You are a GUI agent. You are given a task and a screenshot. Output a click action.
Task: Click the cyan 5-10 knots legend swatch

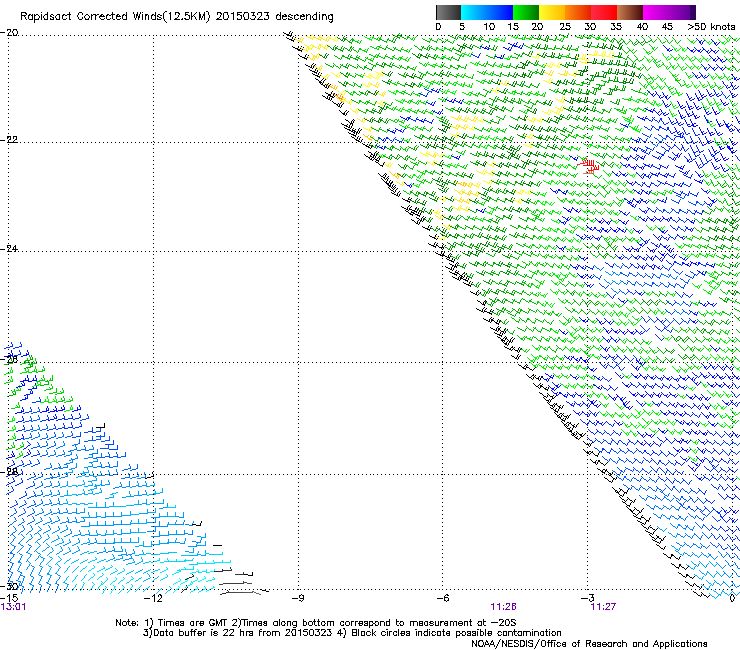tap(474, 12)
